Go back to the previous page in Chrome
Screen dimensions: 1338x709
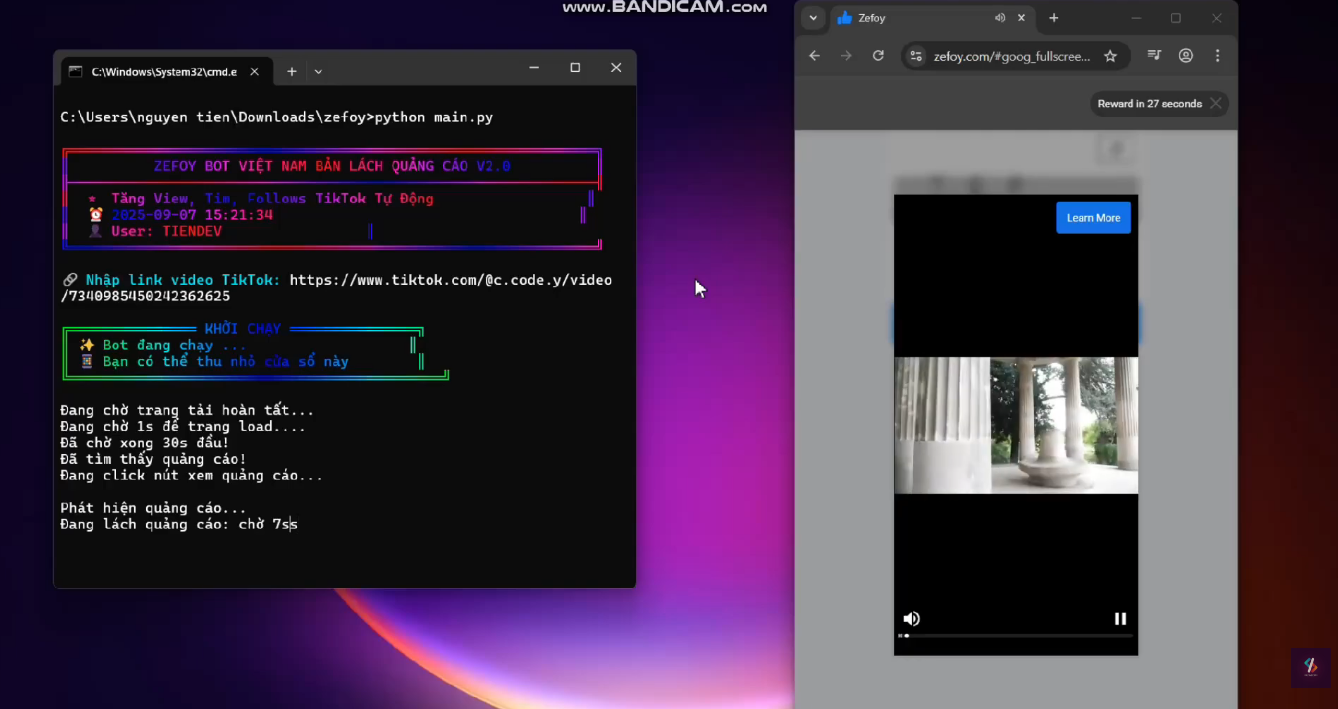pos(814,56)
